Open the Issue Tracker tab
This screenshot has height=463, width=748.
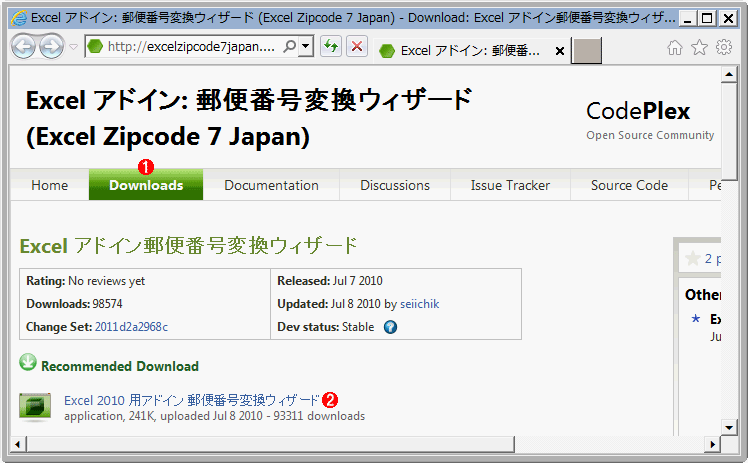(x=510, y=185)
